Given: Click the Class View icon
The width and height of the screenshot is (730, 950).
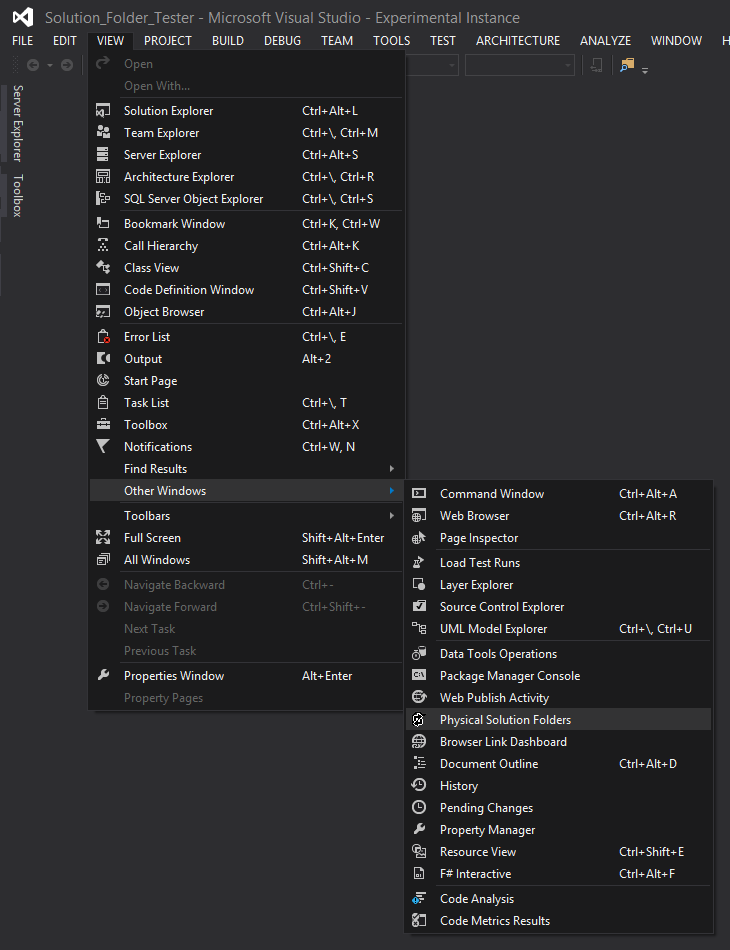Looking at the screenshot, I should (103, 268).
